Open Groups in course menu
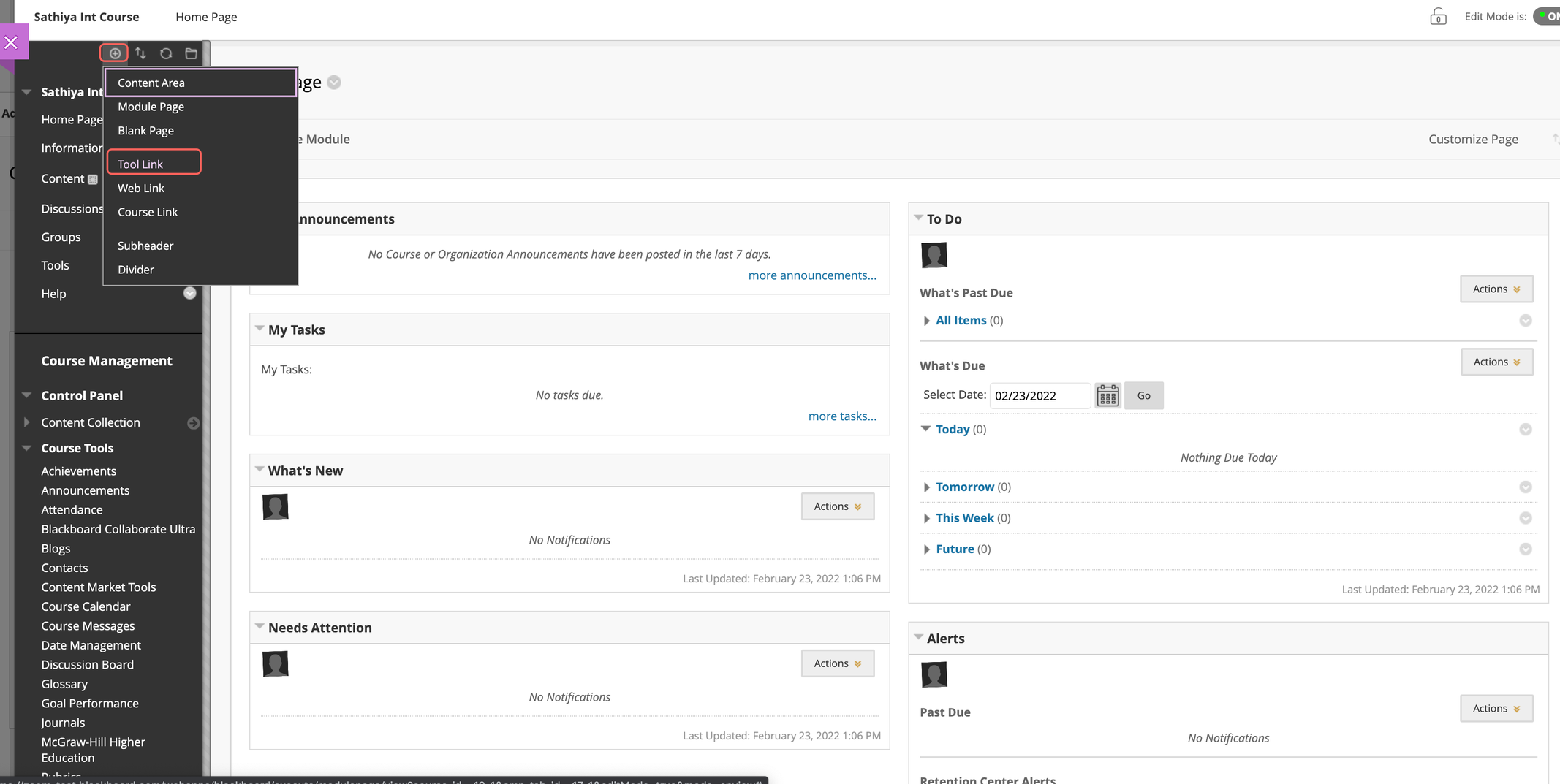Image resolution: width=1560 pixels, height=784 pixels. [x=61, y=237]
